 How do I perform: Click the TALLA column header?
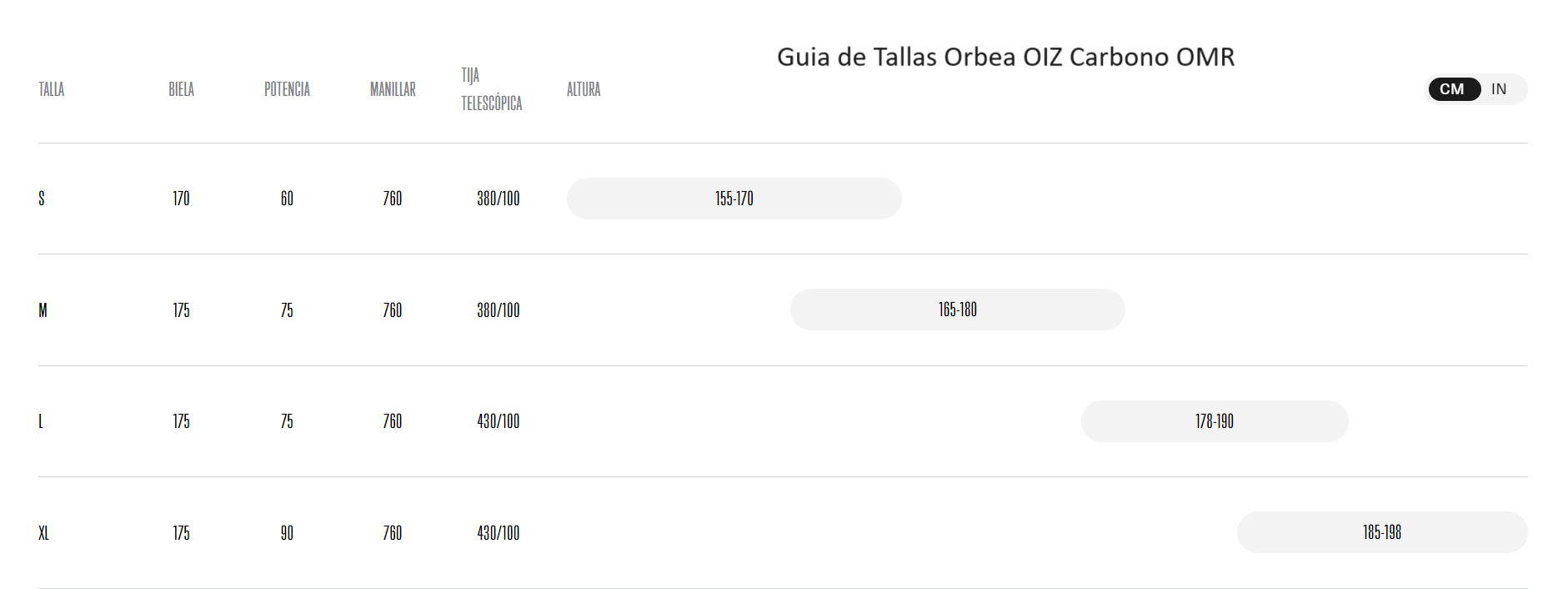point(52,89)
